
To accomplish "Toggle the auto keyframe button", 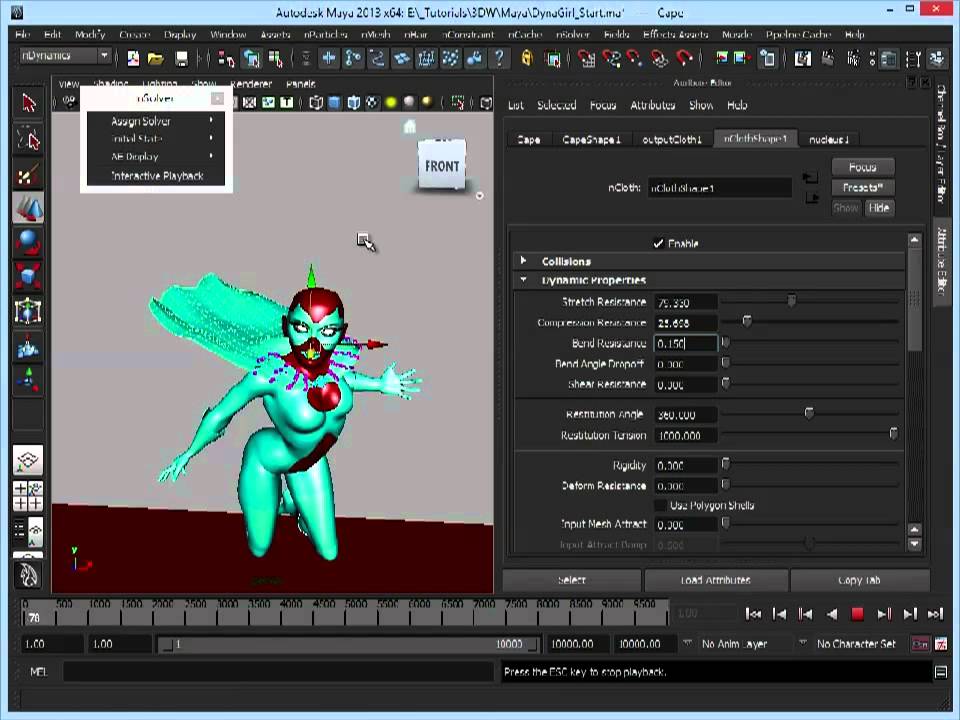I will tap(920, 644).
